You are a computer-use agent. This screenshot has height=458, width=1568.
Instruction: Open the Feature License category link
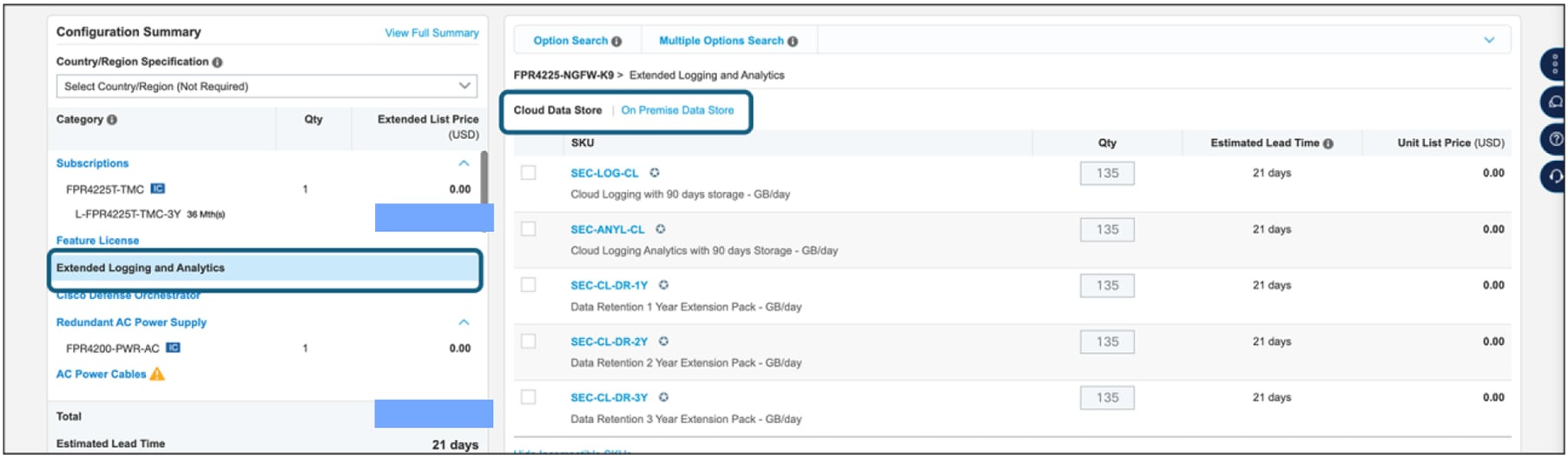coord(97,241)
